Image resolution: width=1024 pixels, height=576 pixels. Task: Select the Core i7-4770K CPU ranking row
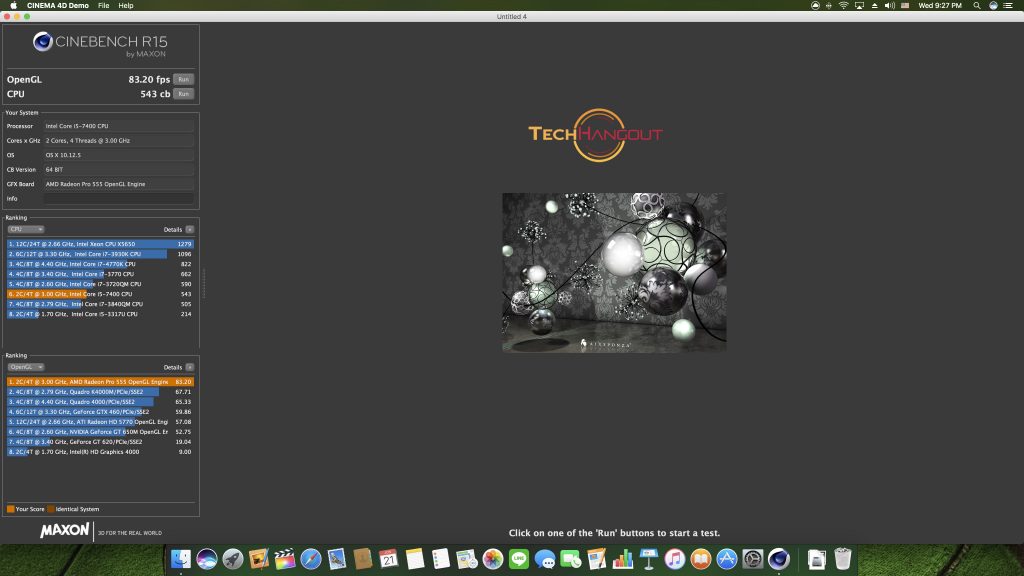[x=100, y=264]
